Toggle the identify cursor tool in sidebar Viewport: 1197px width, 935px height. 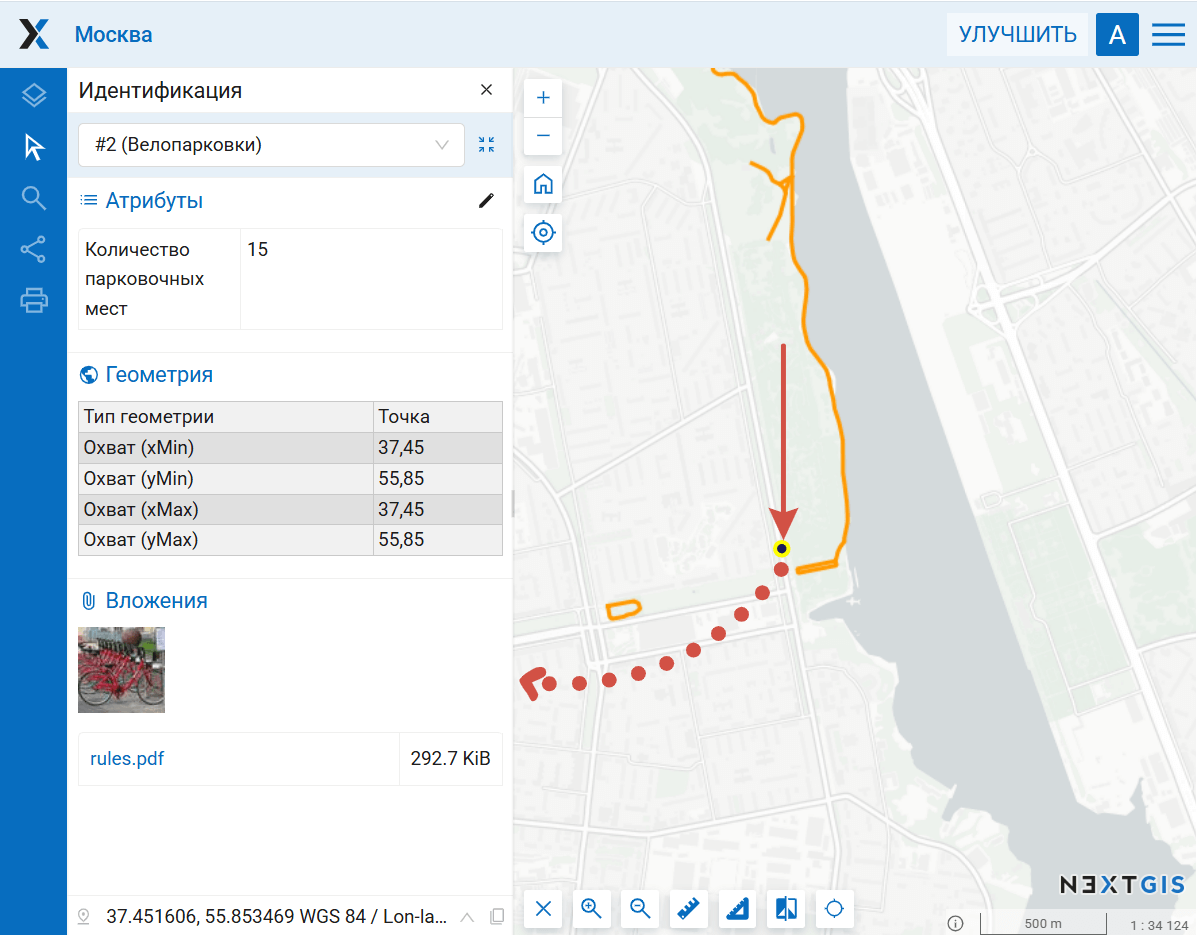[x=34, y=147]
